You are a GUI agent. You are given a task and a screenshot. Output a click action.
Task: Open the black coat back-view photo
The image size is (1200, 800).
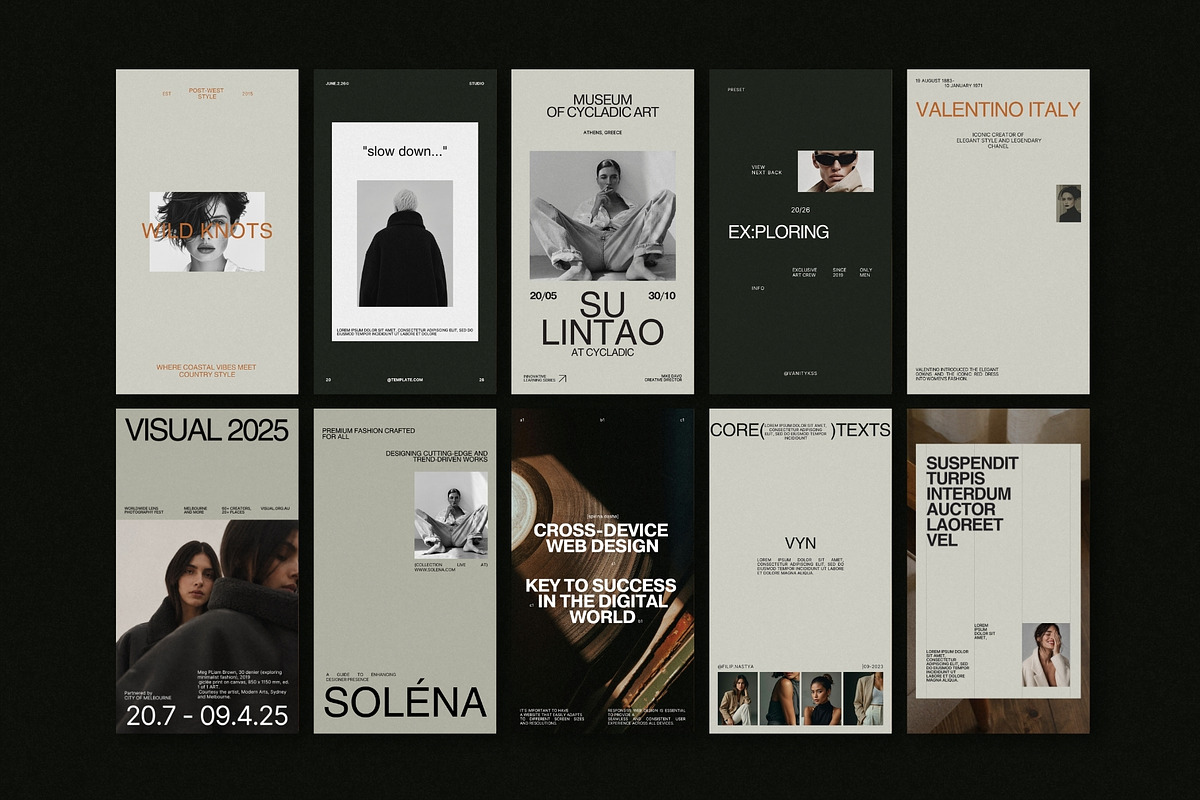point(404,246)
